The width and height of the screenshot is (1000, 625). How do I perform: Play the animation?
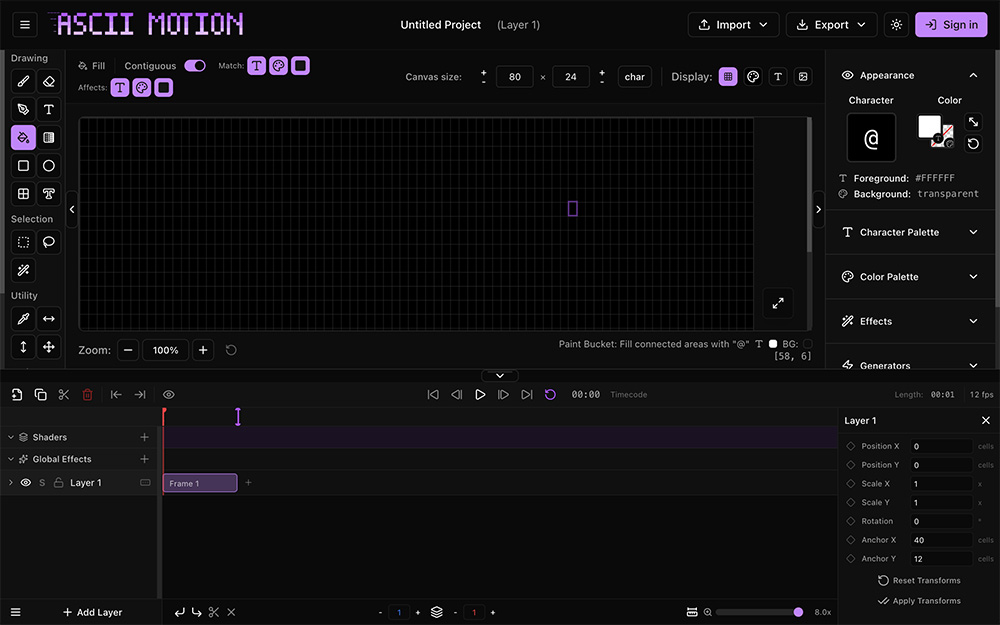point(480,395)
